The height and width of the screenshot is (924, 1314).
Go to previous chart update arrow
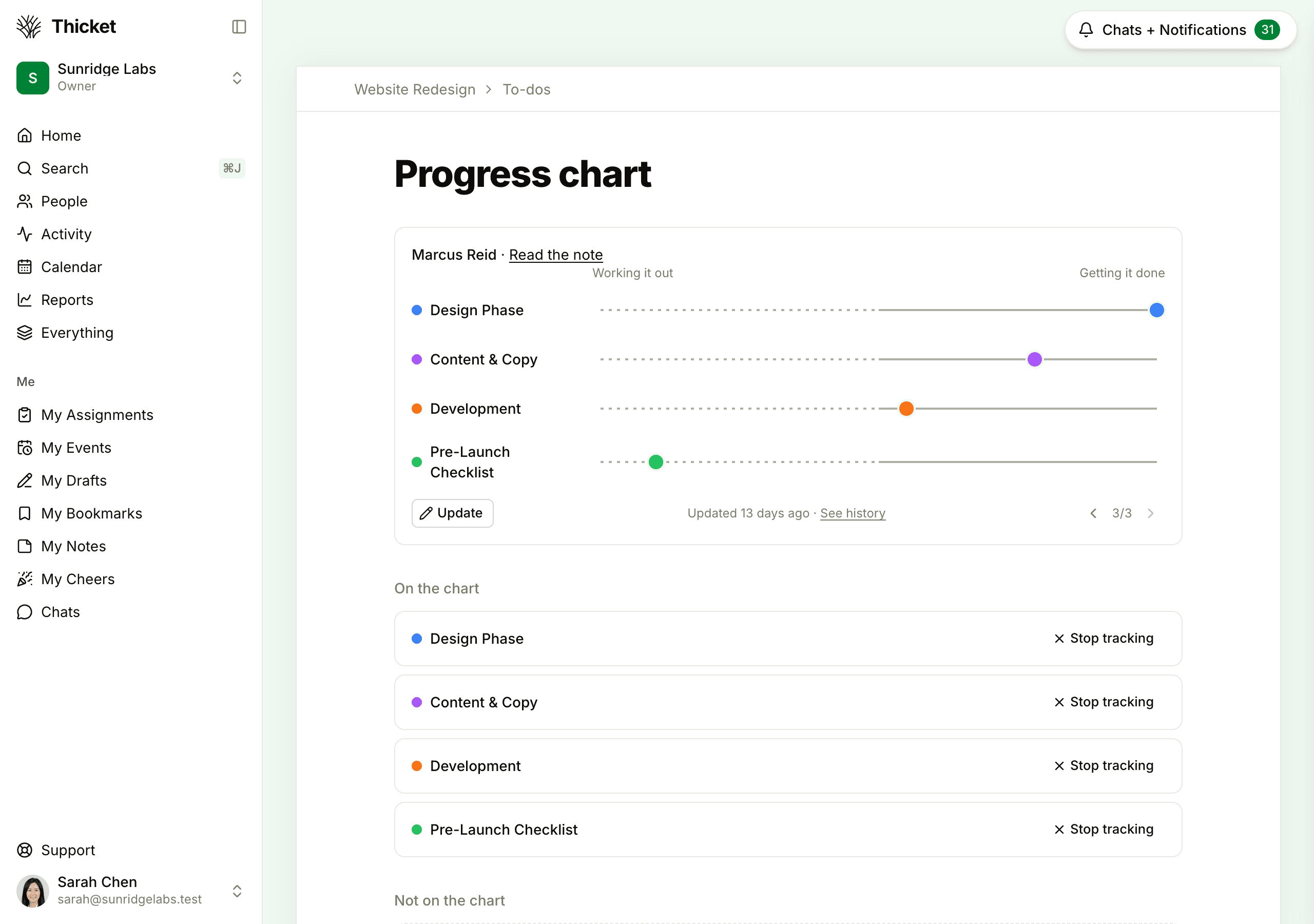1093,513
